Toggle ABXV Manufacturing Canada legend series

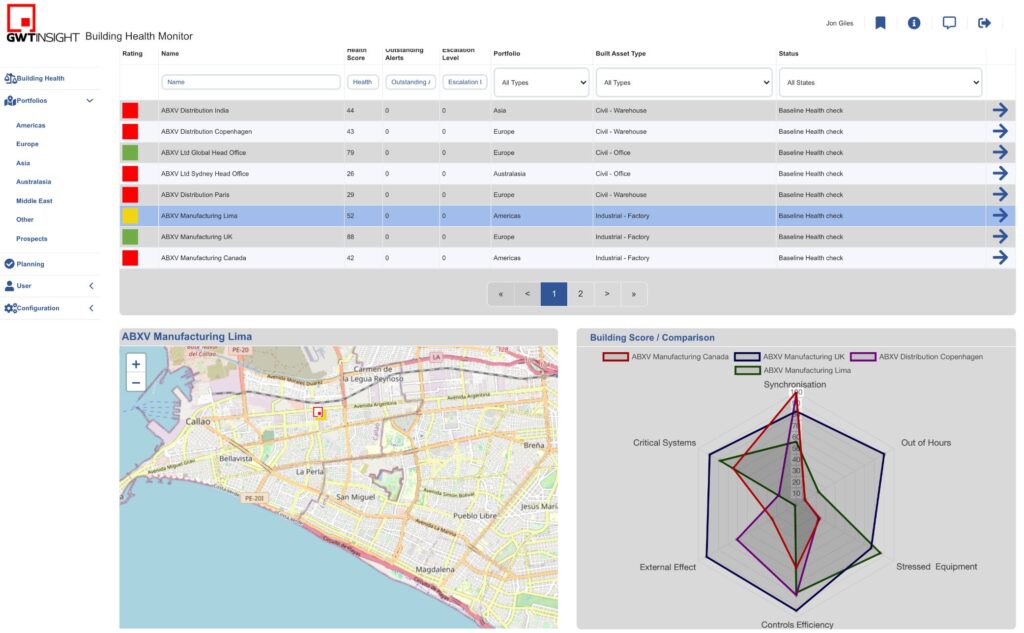point(665,357)
